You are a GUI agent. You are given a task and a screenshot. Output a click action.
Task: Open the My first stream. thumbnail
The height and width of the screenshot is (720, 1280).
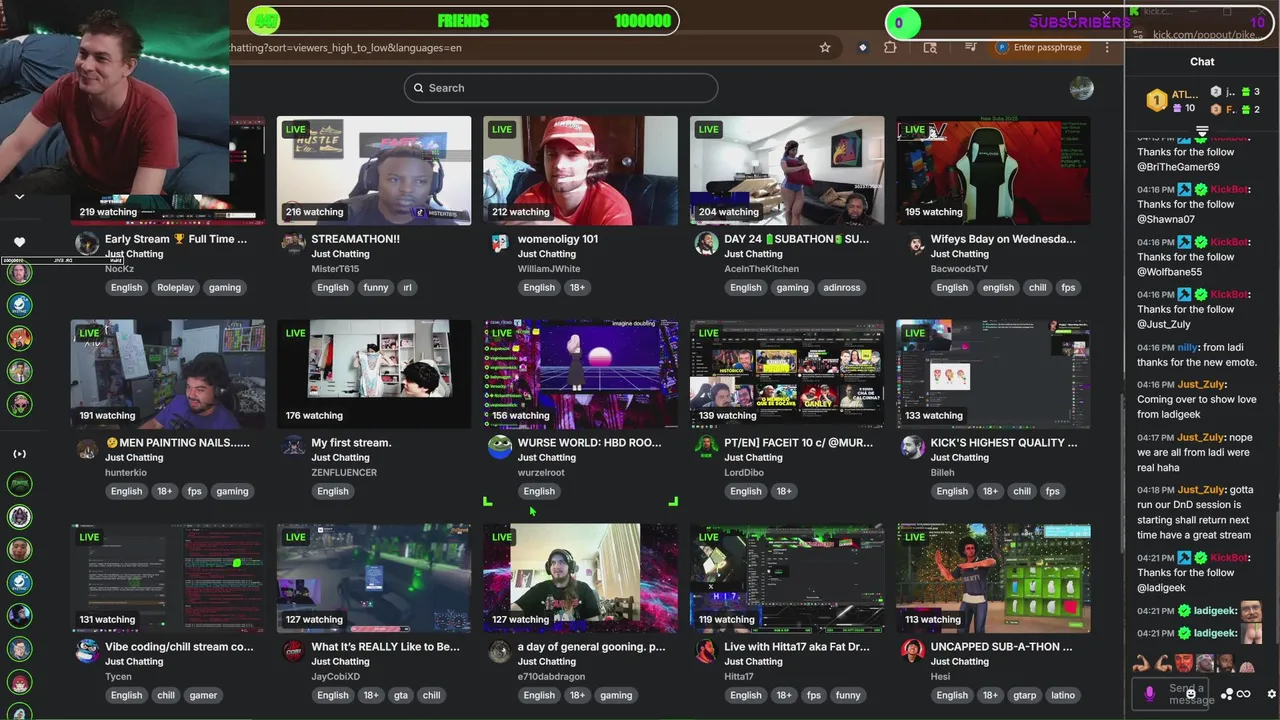pos(374,374)
